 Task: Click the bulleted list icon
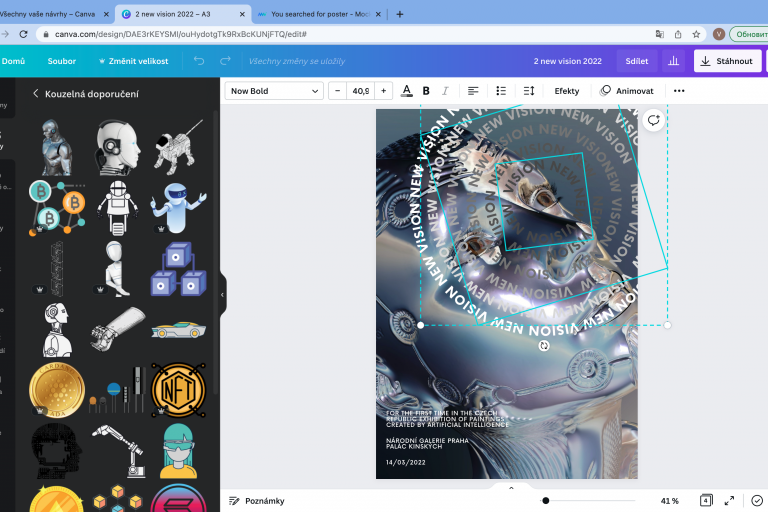point(501,91)
